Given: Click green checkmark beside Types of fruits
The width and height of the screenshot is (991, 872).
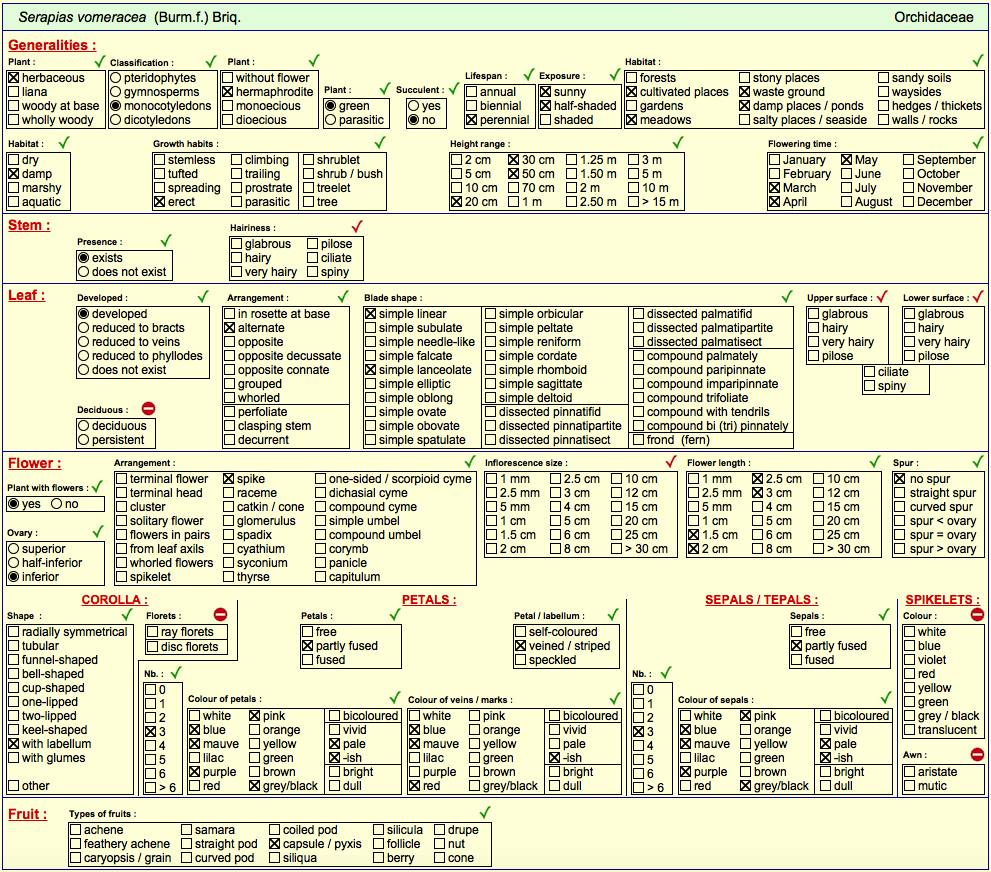Looking at the screenshot, I should (x=485, y=813).
